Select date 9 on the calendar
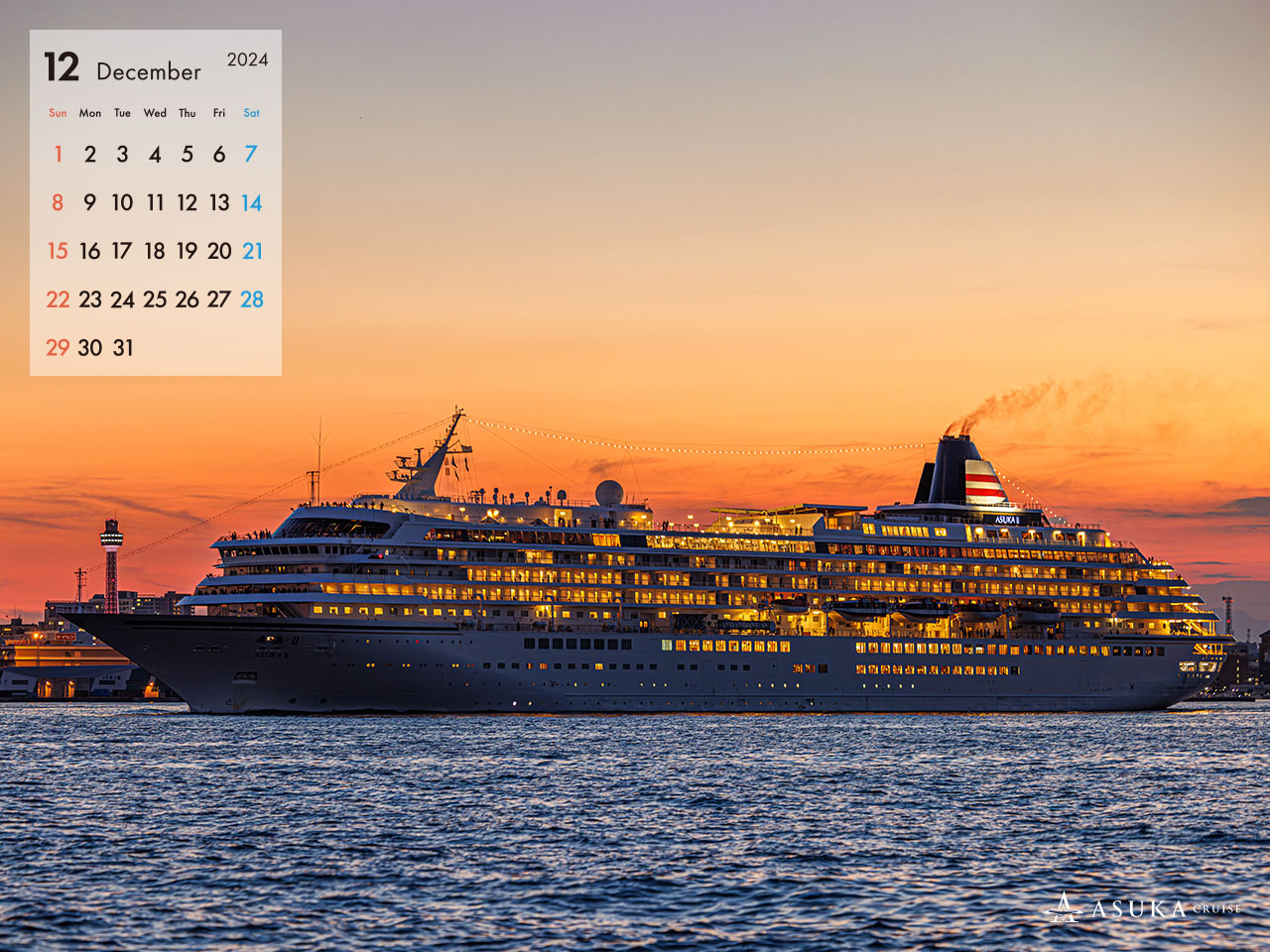This screenshot has height=952, width=1270. pos(90,202)
